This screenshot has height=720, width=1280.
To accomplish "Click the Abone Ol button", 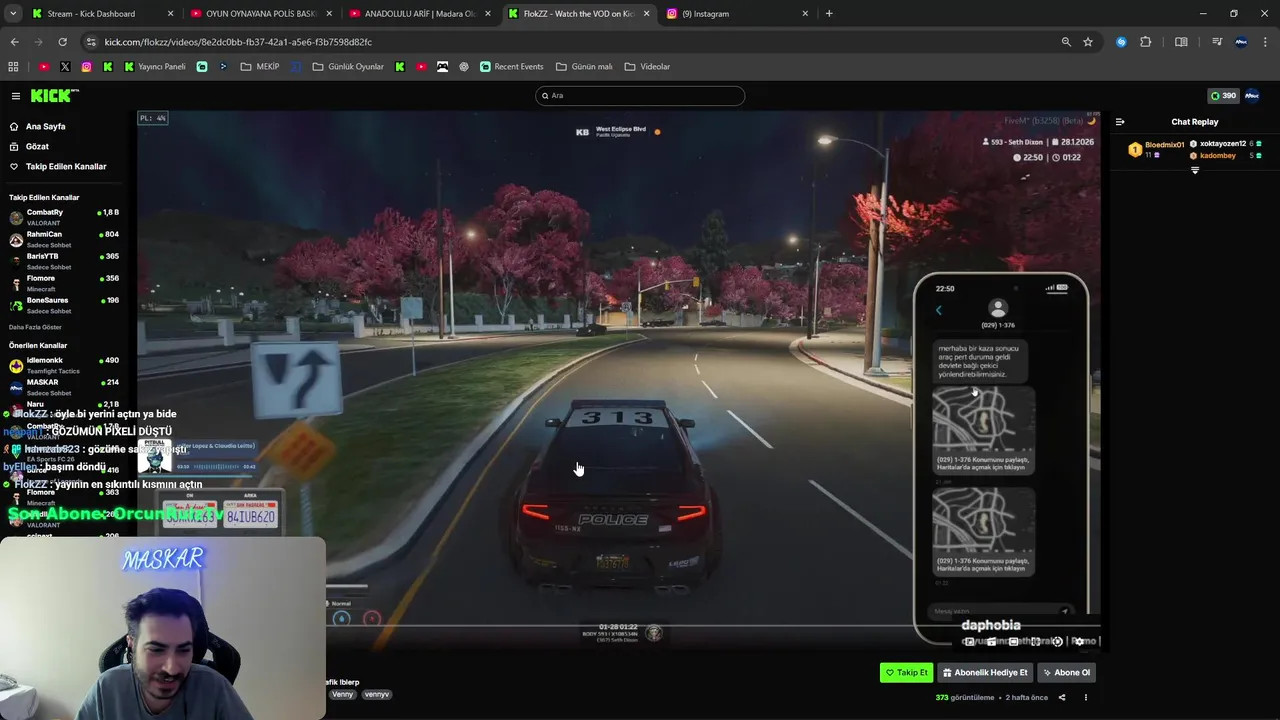I will [x=1066, y=673].
